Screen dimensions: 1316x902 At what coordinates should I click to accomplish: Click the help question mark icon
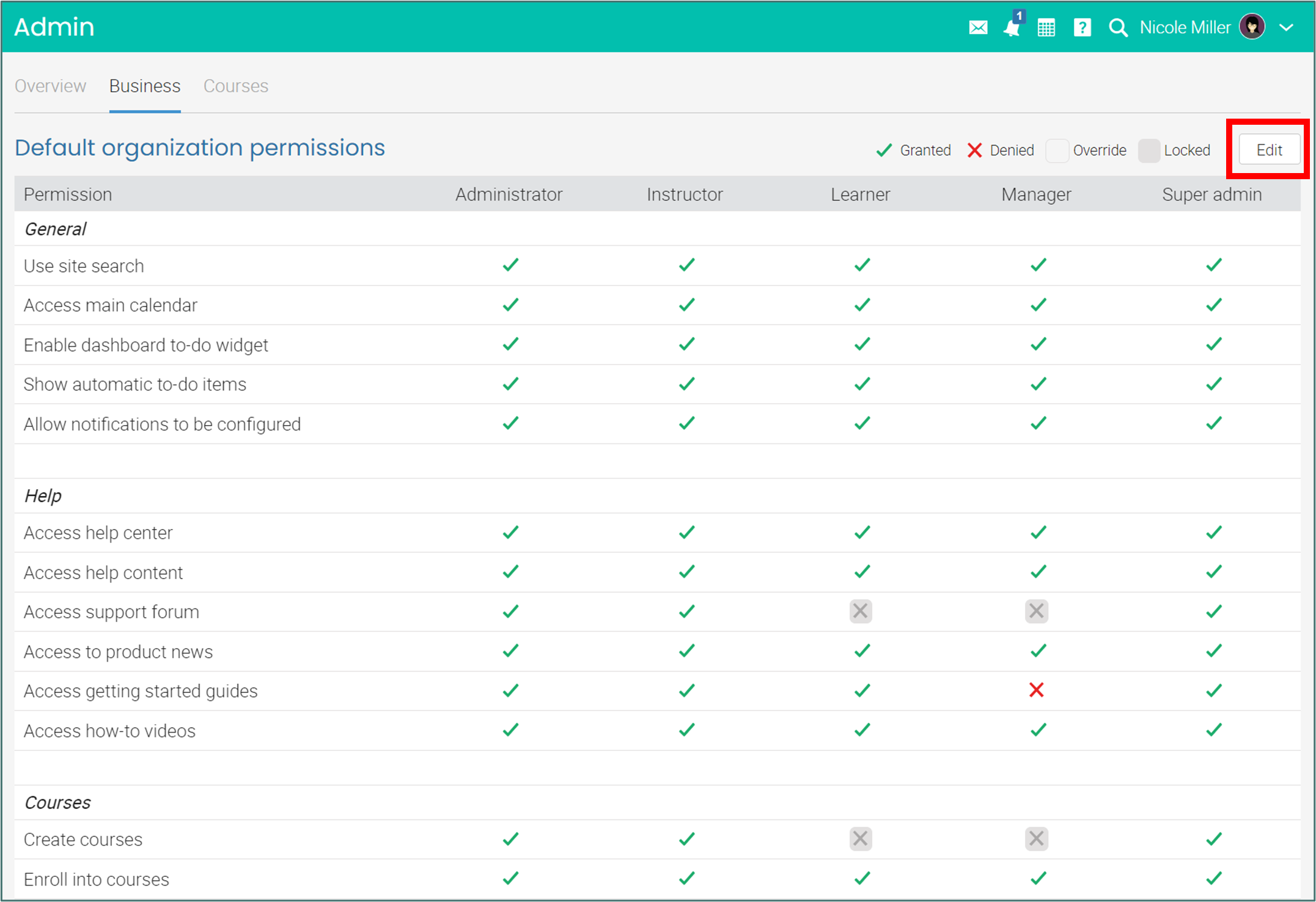point(1082,28)
